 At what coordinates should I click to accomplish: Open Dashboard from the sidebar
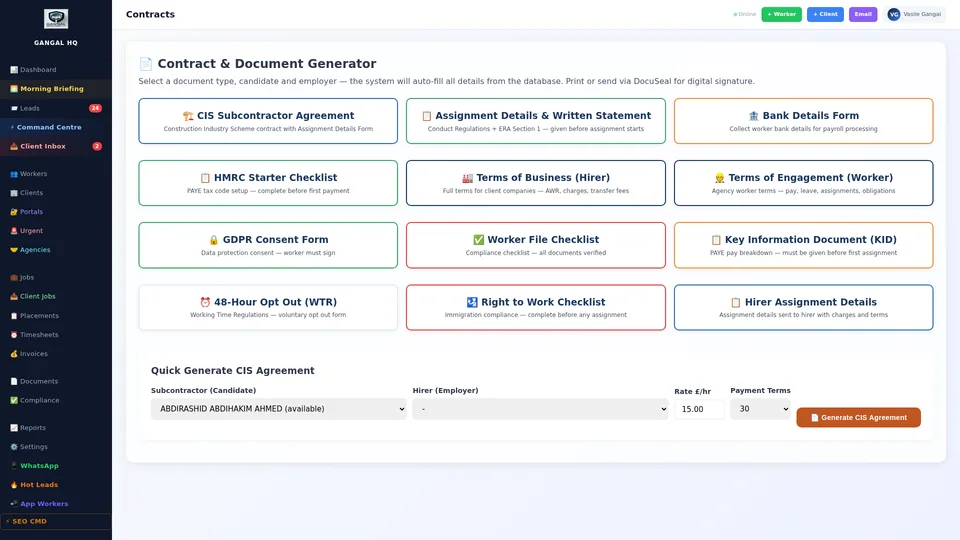[56, 70]
